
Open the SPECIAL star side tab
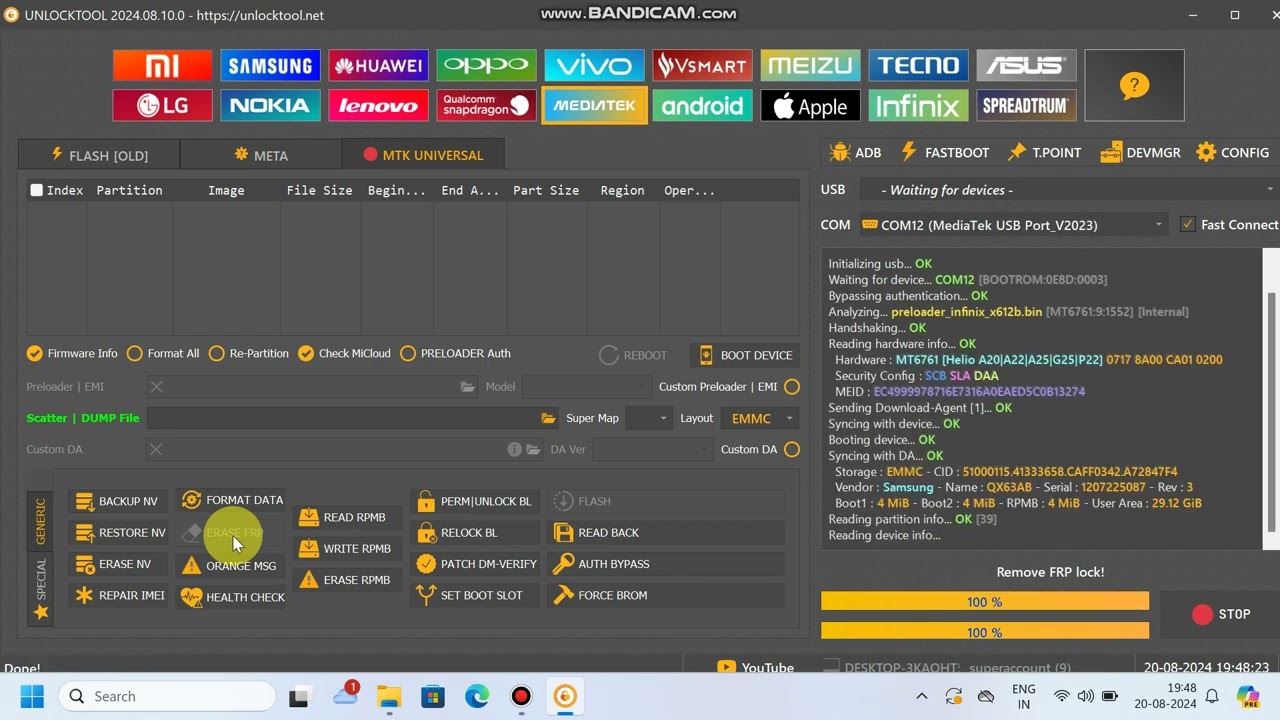click(41, 589)
